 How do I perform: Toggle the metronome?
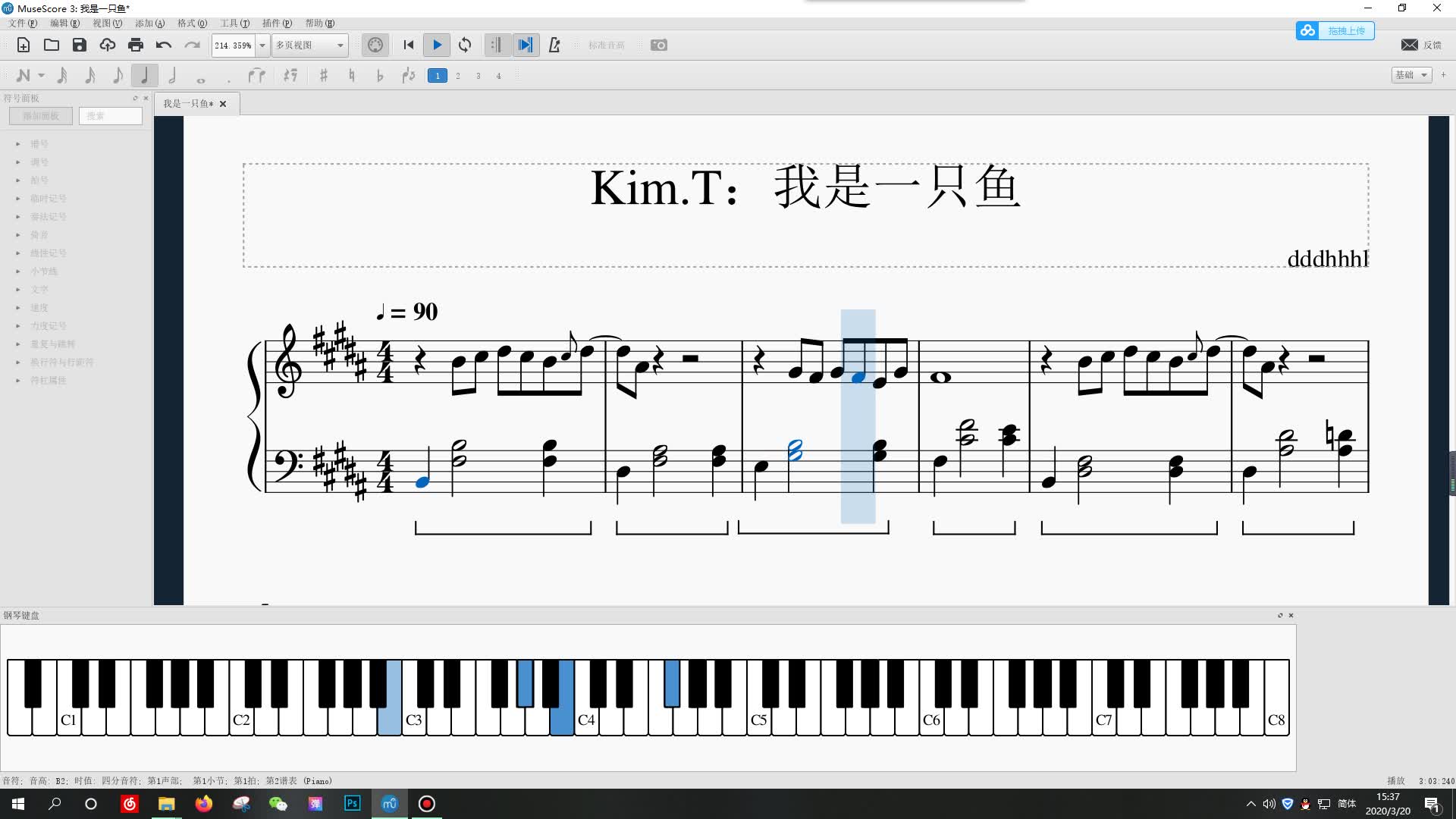click(554, 45)
